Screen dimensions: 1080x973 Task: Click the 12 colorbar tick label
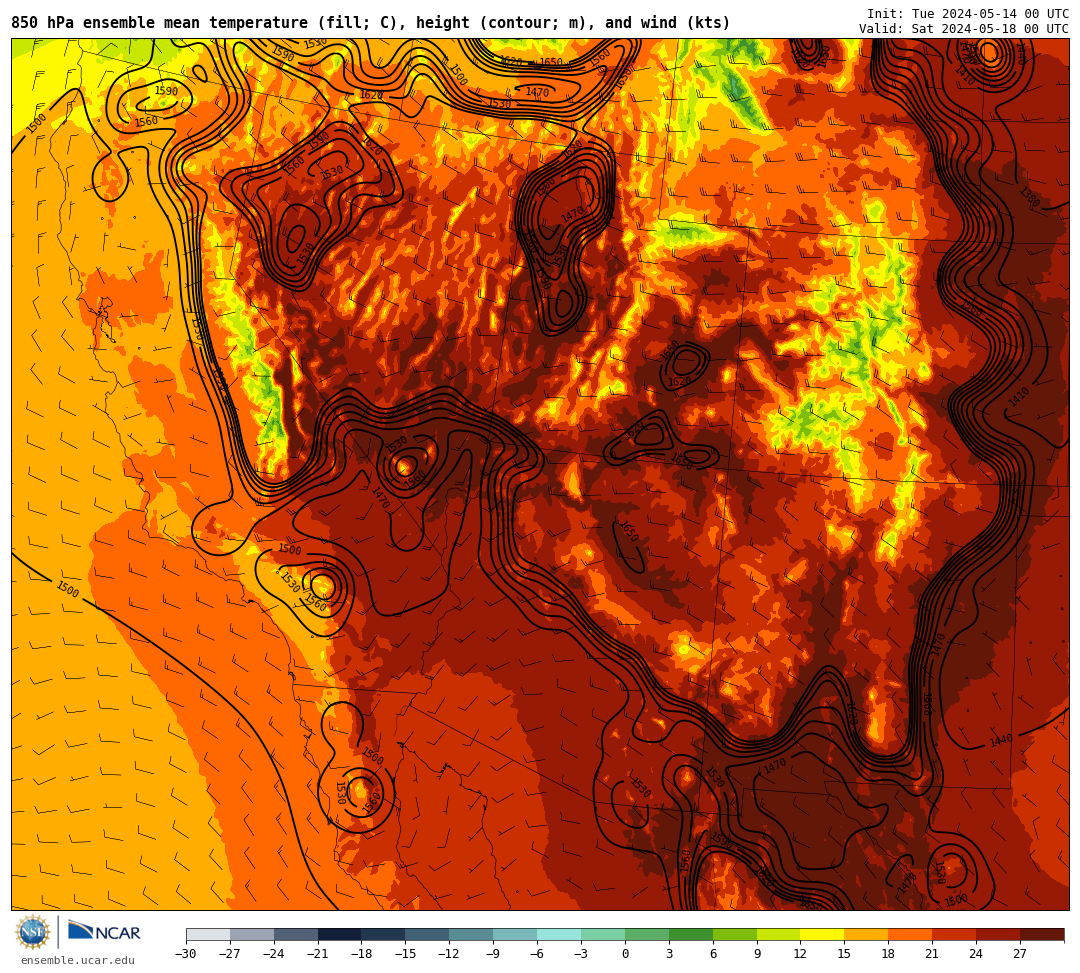[800, 954]
